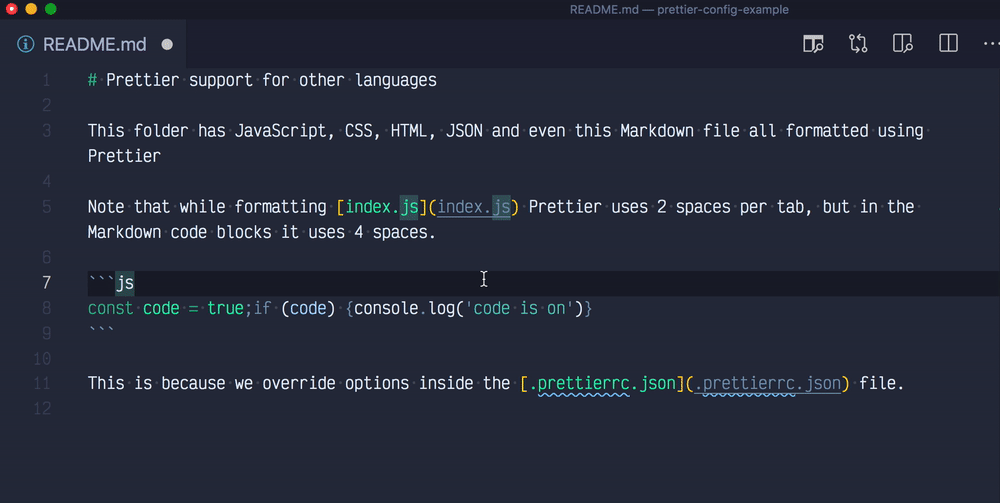Click the unsaved dot on README.md tab
Image resolution: width=1000 pixels, height=503 pixels.
click(167, 45)
